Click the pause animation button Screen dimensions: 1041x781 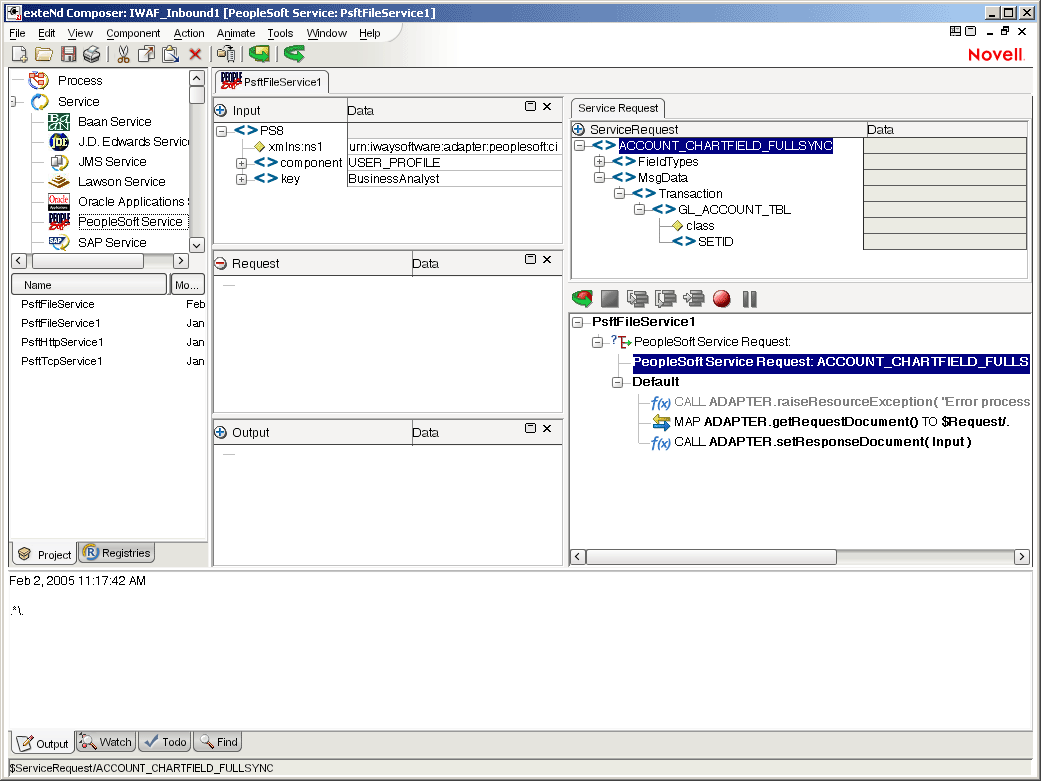point(750,300)
